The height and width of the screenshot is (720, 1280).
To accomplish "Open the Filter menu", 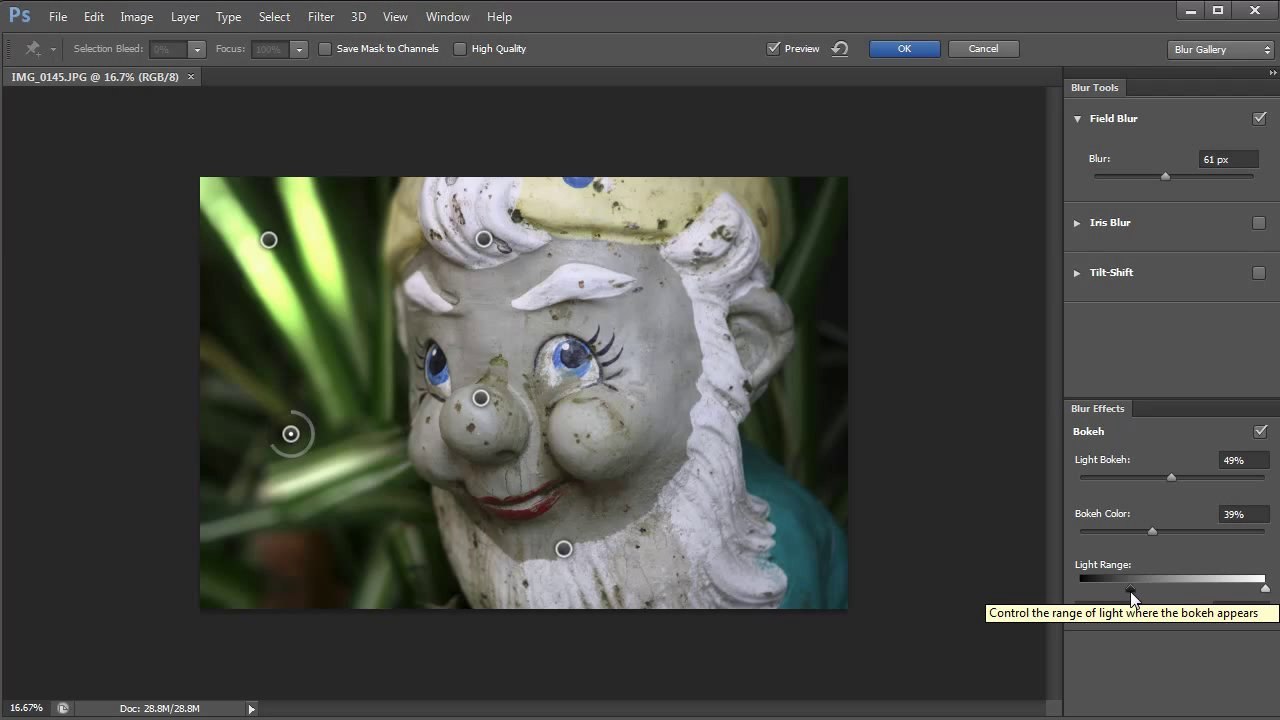I will pyautogui.click(x=321, y=17).
